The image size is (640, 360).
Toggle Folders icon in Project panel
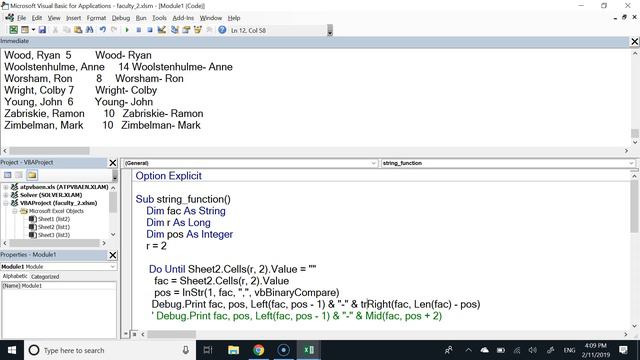[x=32, y=175]
